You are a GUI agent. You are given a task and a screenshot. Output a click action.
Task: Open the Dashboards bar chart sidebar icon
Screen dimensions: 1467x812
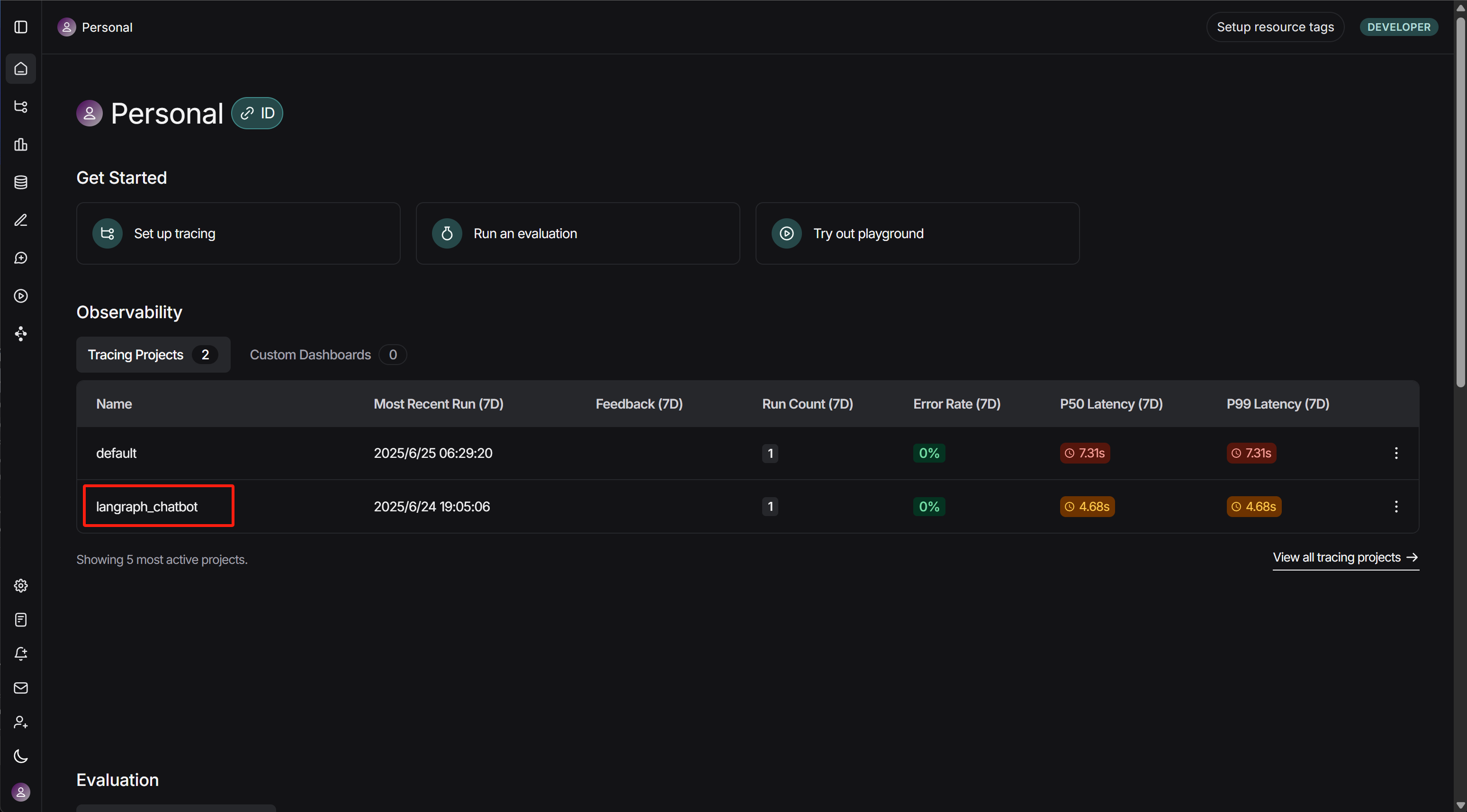click(20, 144)
